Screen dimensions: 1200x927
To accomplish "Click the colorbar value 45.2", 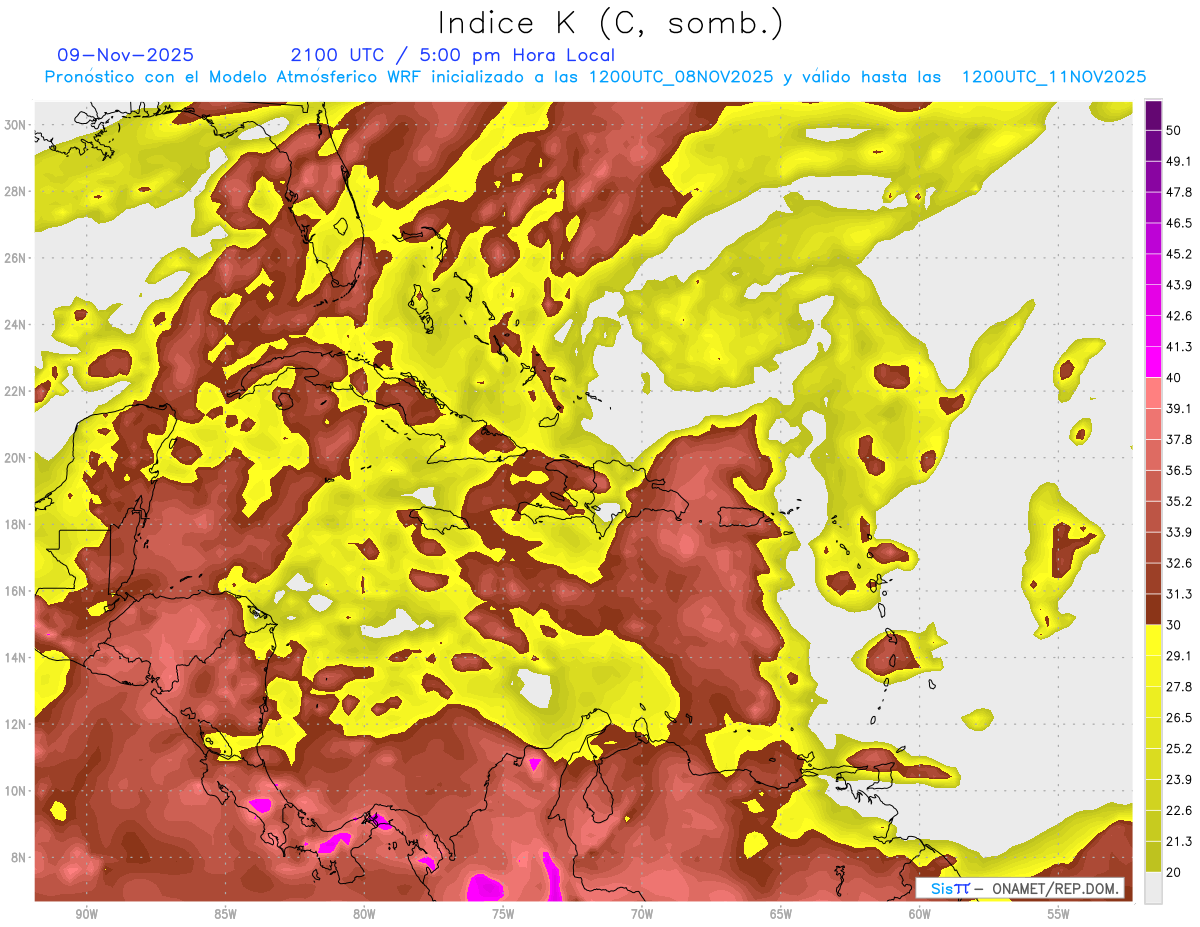I will [1178, 254].
